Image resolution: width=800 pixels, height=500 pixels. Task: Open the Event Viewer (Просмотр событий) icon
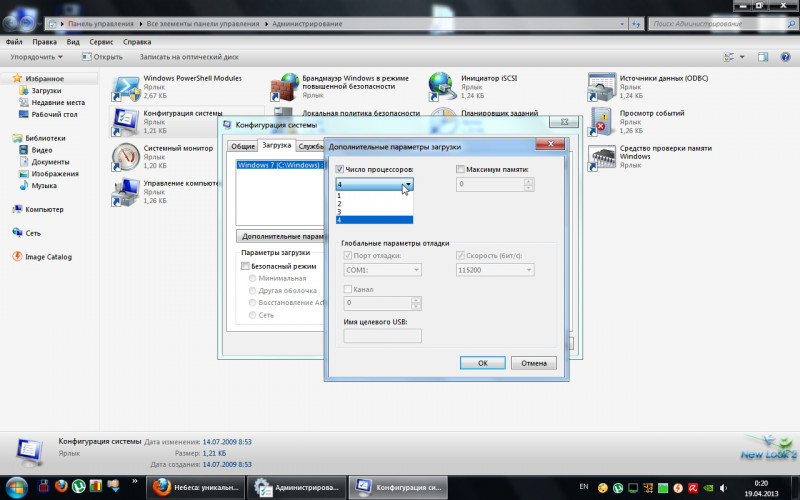coord(601,121)
